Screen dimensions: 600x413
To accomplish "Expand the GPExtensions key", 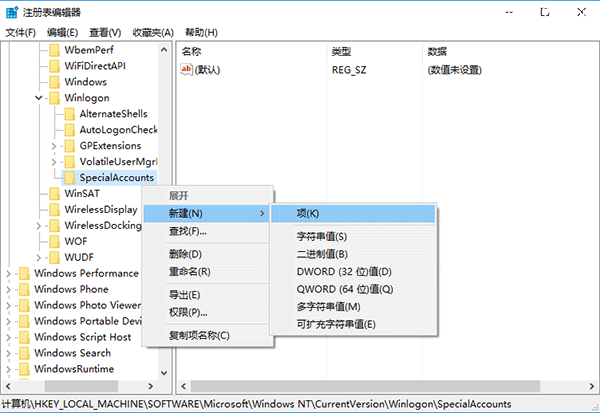I will point(54,146).
